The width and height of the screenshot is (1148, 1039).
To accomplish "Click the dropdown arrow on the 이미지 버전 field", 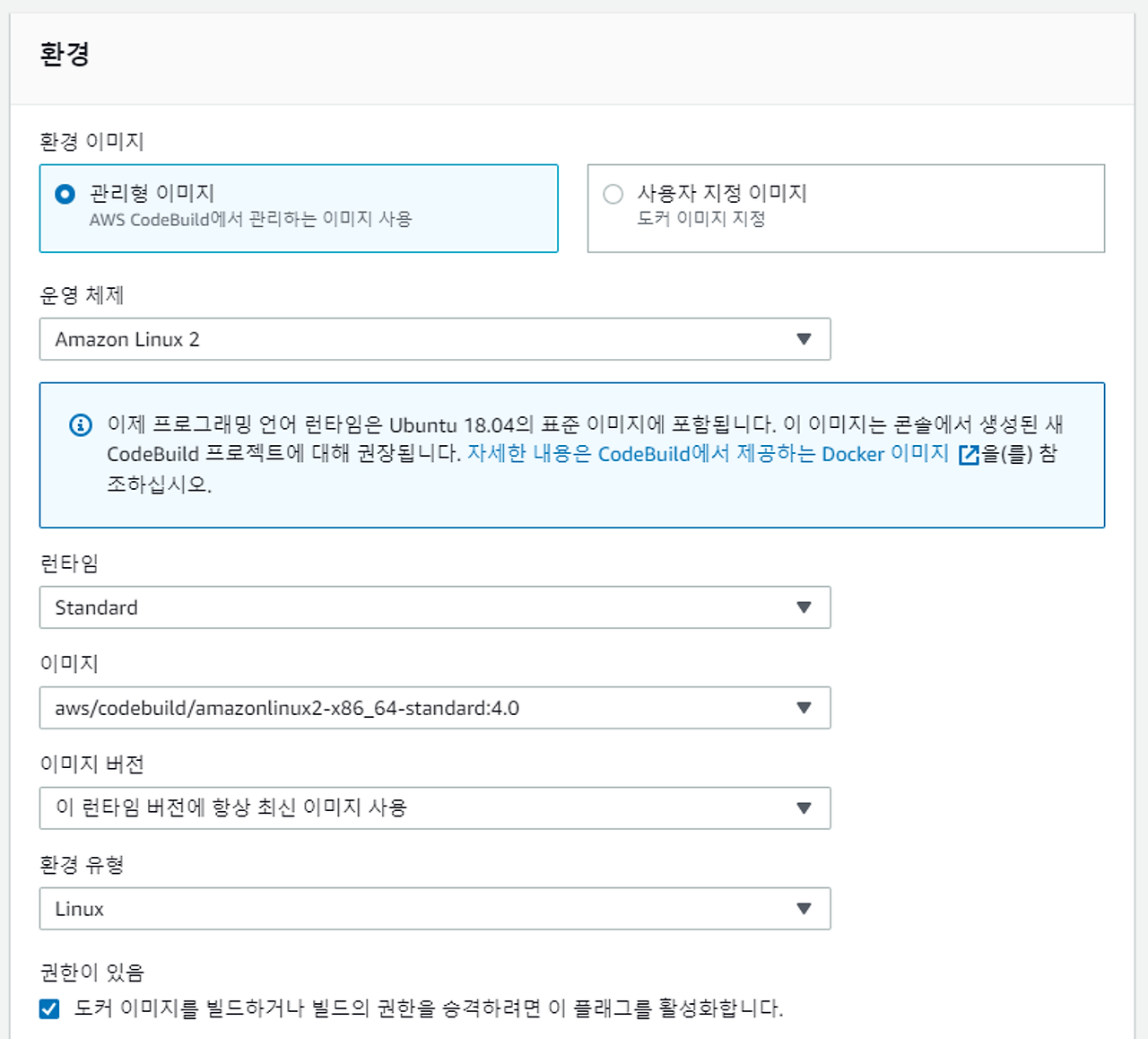I will [x=804, y=808].
